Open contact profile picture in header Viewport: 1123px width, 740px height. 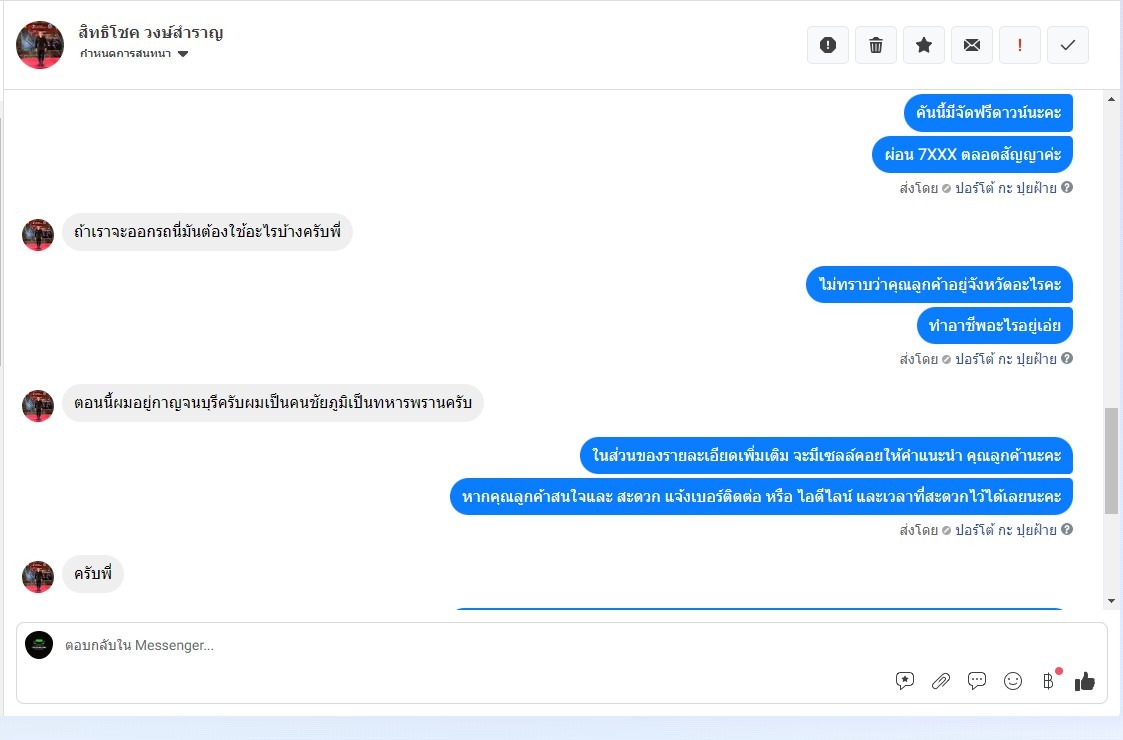tap(40, 45)
